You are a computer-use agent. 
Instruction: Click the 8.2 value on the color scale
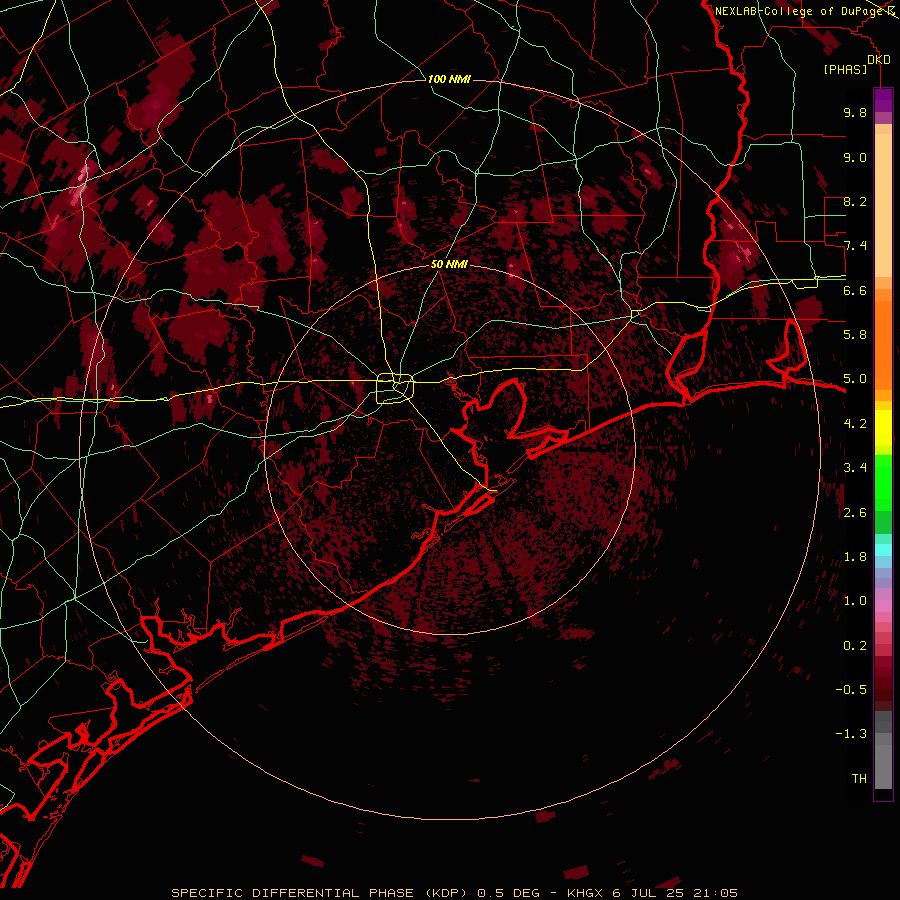855,201
